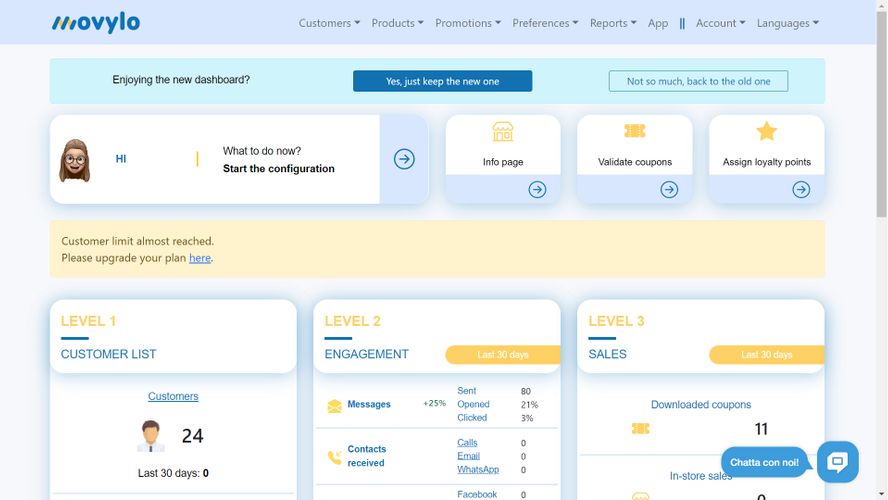
Task: Click the storefront Info page icon
Action: [503, 132]
